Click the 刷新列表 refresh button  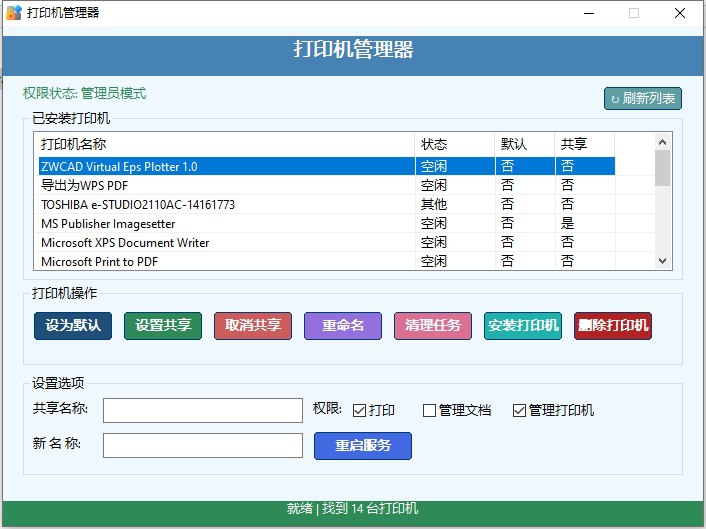pos(643,98)
